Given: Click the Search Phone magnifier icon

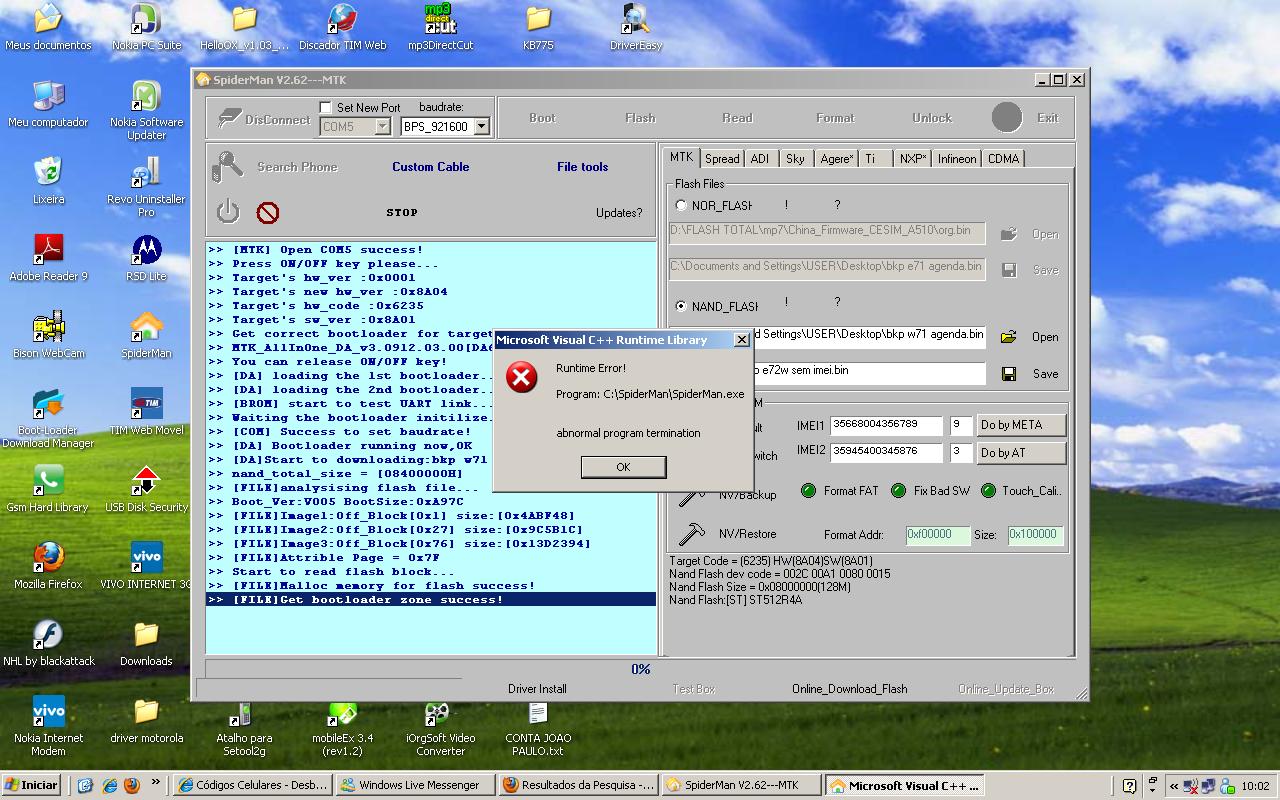Looking at the screenshot, I should point(228,167).
